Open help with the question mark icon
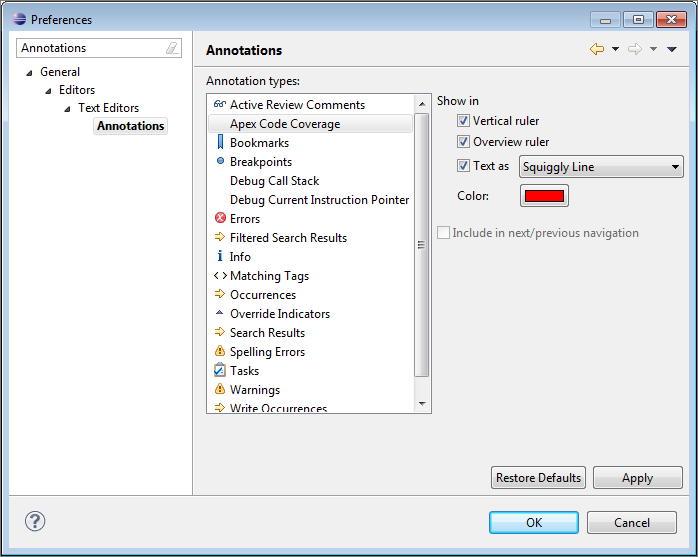Screen dimensions: 698x557 click(x=35, y=521)
